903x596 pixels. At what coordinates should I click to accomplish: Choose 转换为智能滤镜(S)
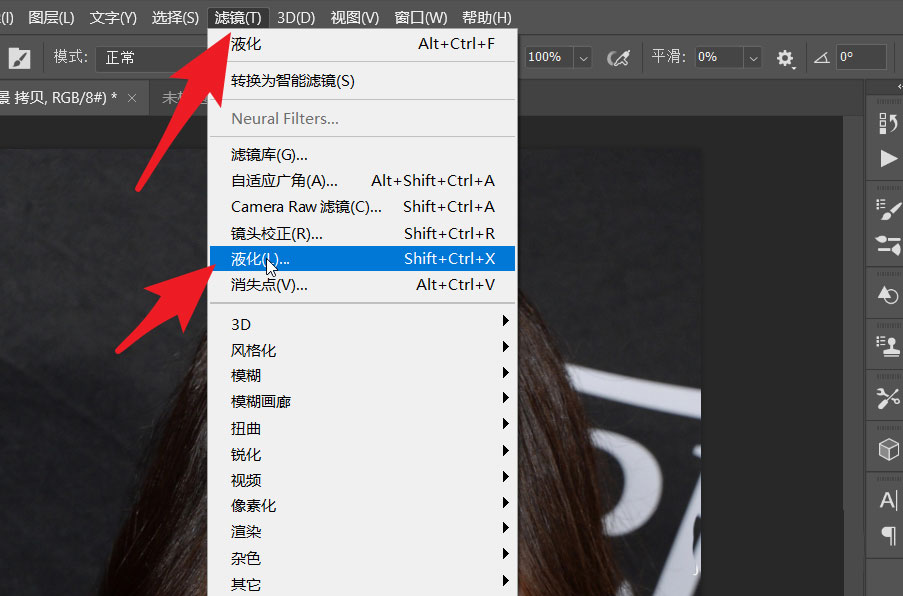tap(362, 81)
